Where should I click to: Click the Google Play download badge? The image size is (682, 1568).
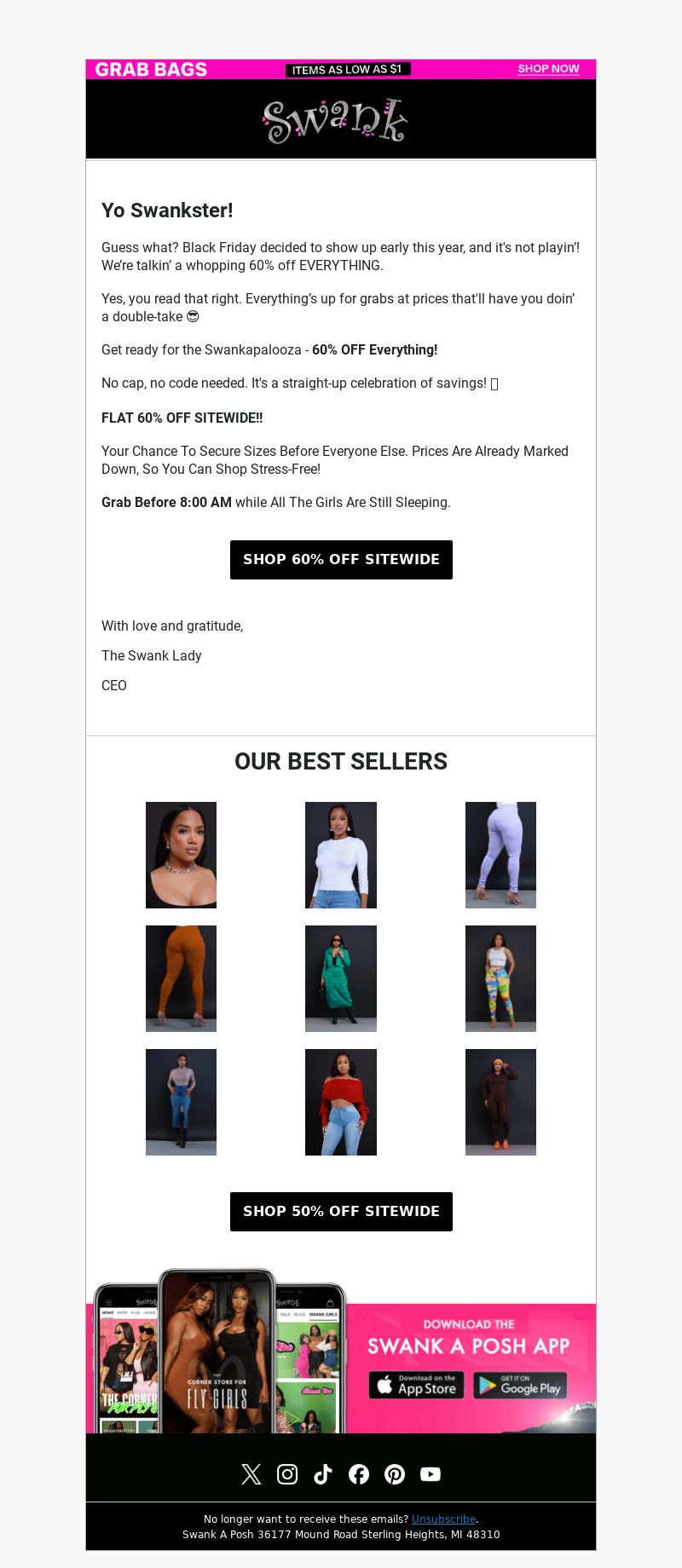pos(520,1386)
